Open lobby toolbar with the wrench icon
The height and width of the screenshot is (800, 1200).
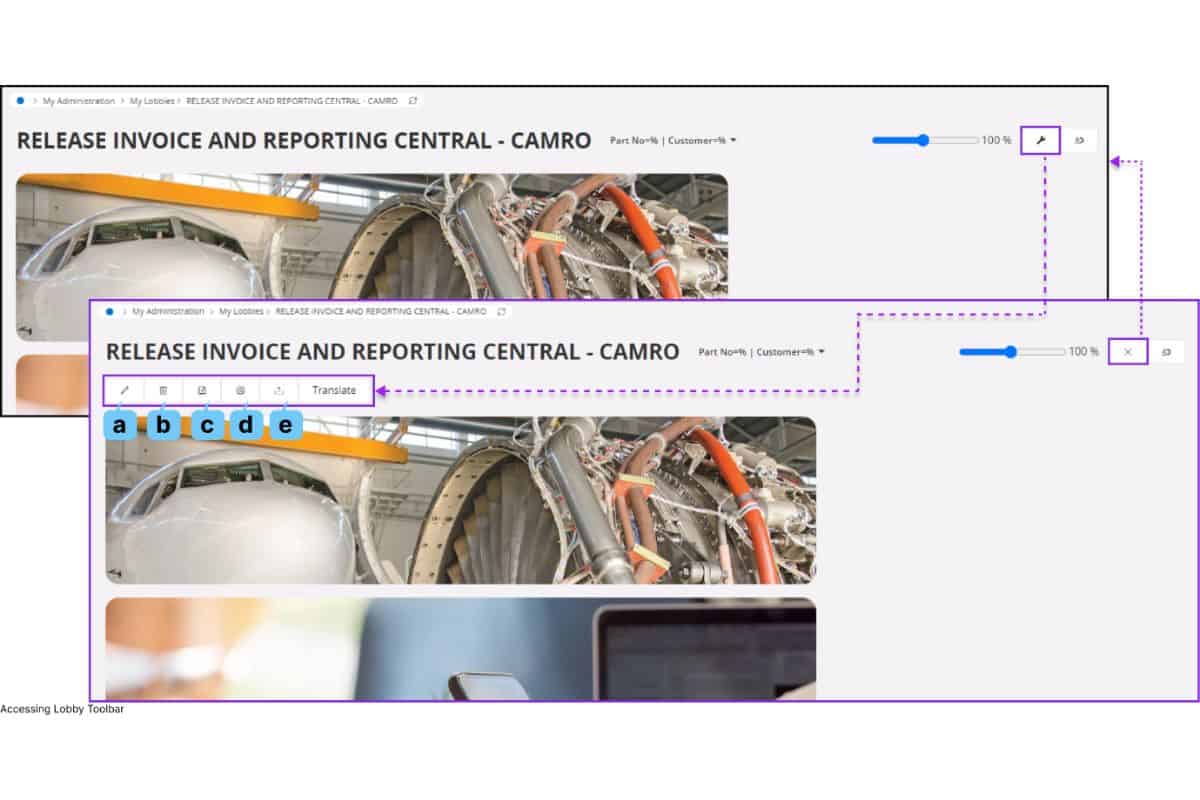[1041, 141]
